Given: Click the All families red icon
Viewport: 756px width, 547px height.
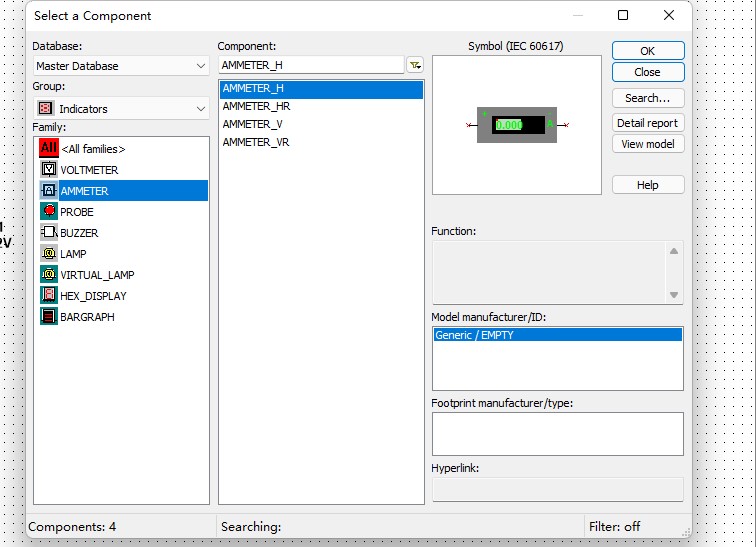Looking at the screenshot, I should 49,148.
